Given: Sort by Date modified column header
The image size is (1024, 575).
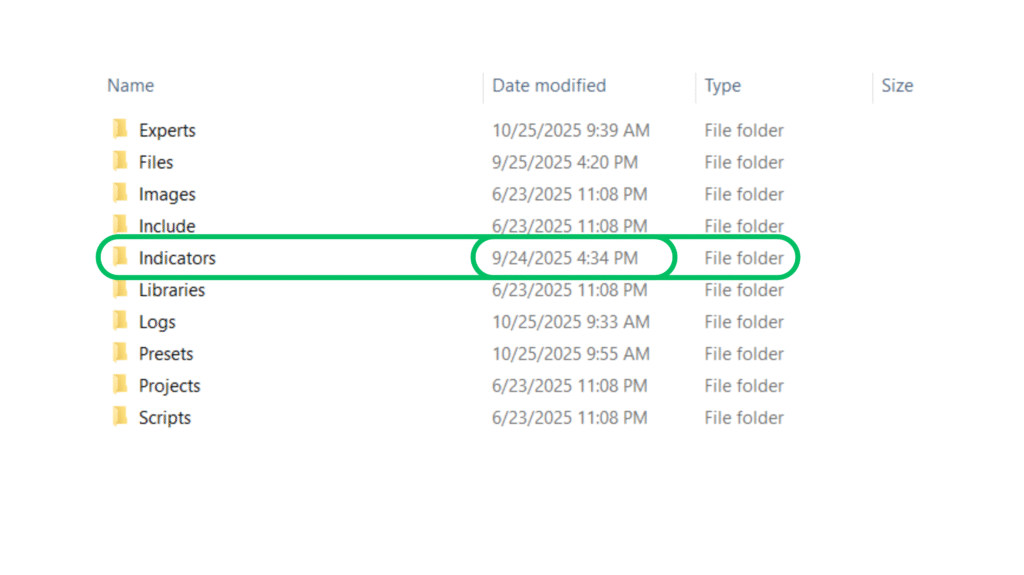Looking at the screenshot, I should tap(549, 86).
